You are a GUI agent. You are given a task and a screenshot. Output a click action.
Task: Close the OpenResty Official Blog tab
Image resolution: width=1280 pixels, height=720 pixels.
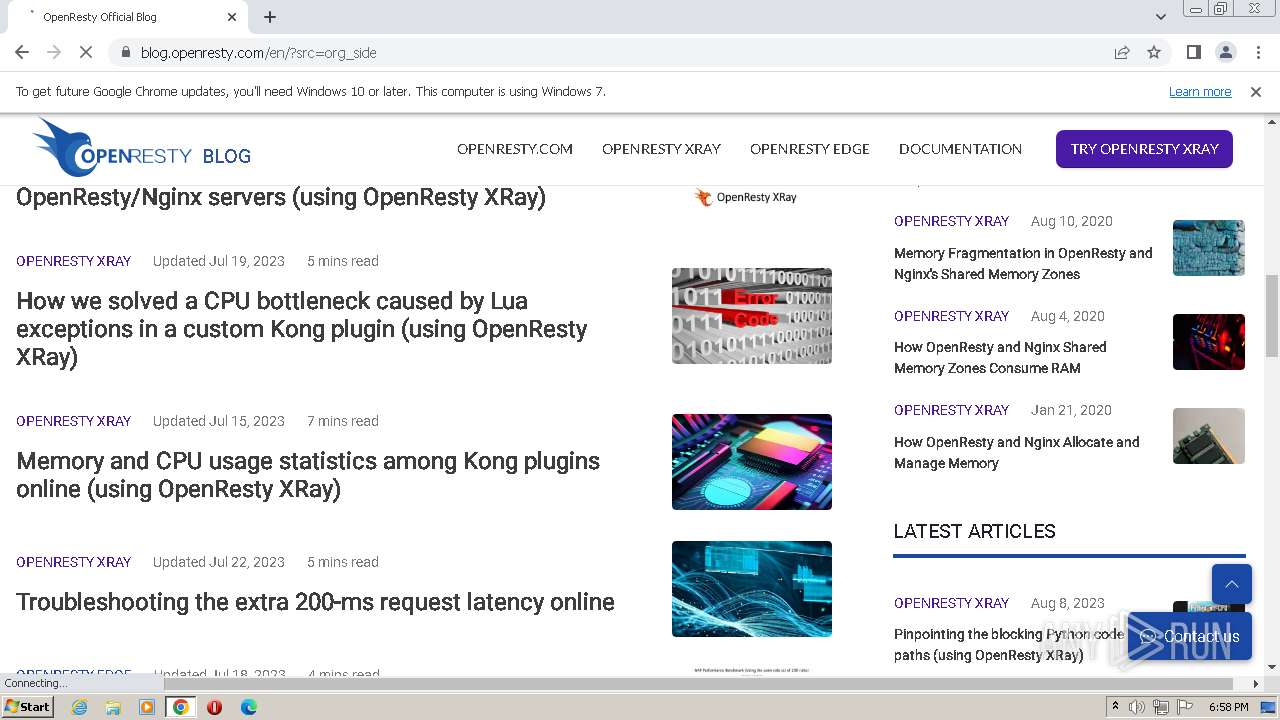[x=232, y=17]
